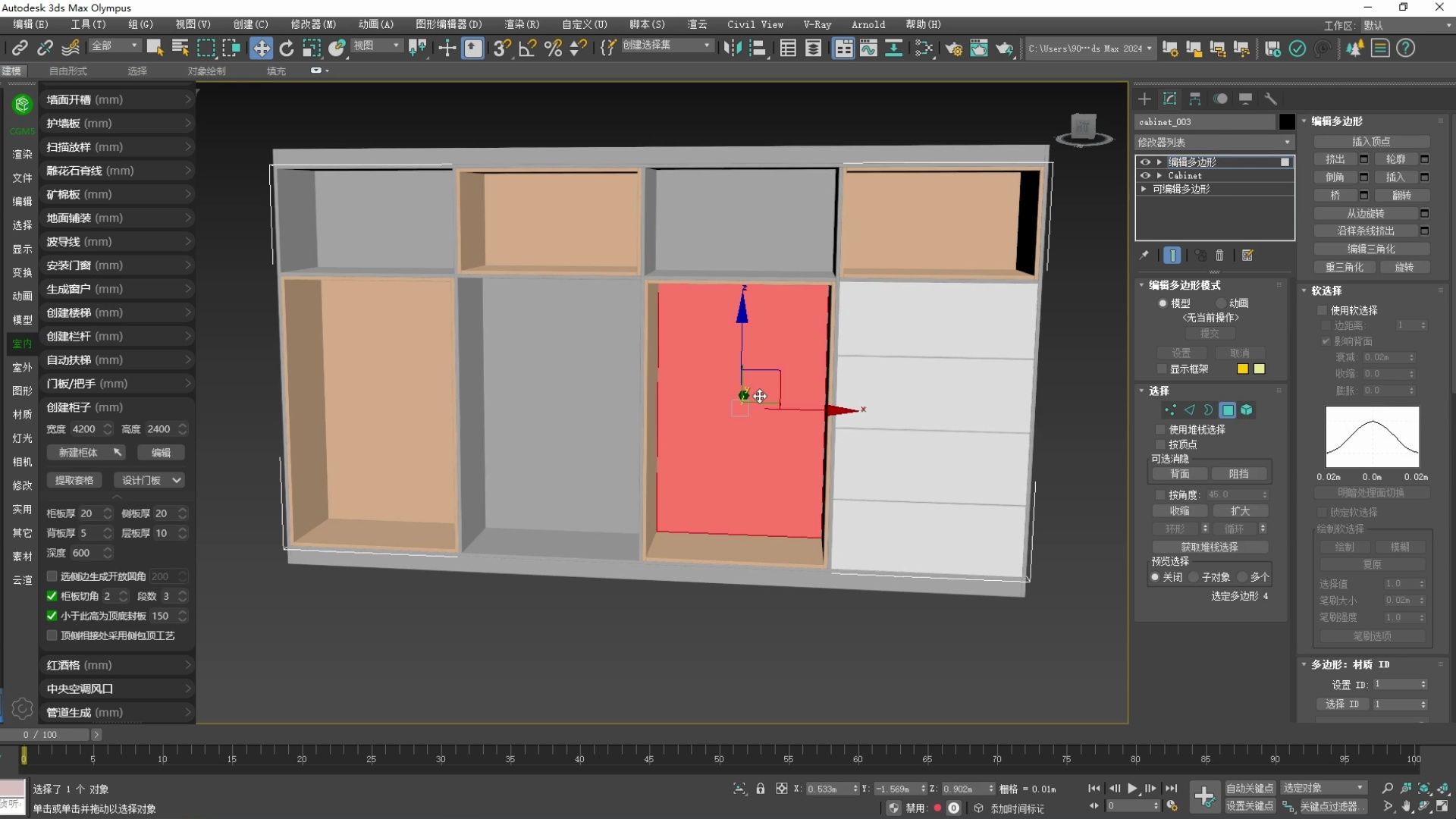This screenshot has width=1456, height=819.
Task: Open the 修改器(M) menu
Action: (312, 24)
